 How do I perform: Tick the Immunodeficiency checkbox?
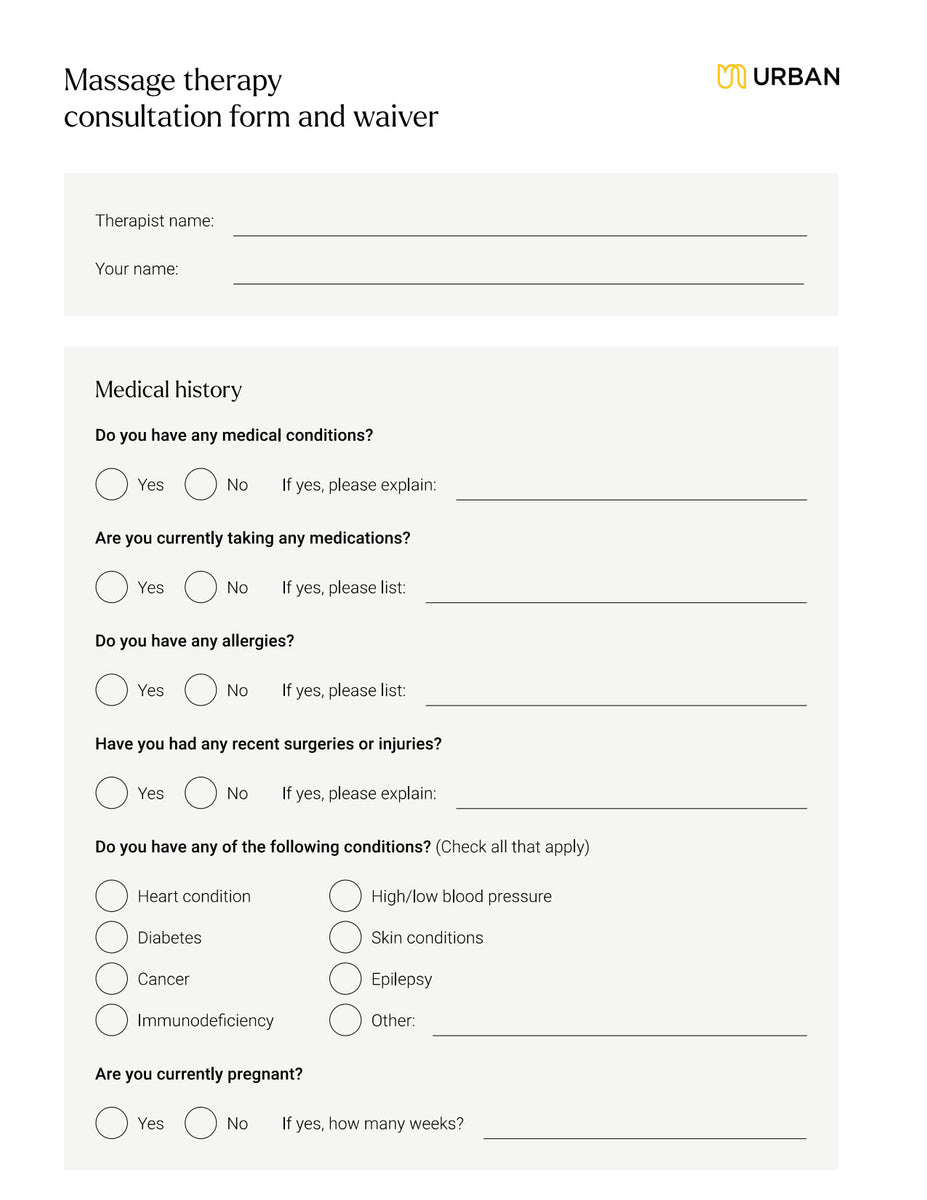tap(111, 1020)
